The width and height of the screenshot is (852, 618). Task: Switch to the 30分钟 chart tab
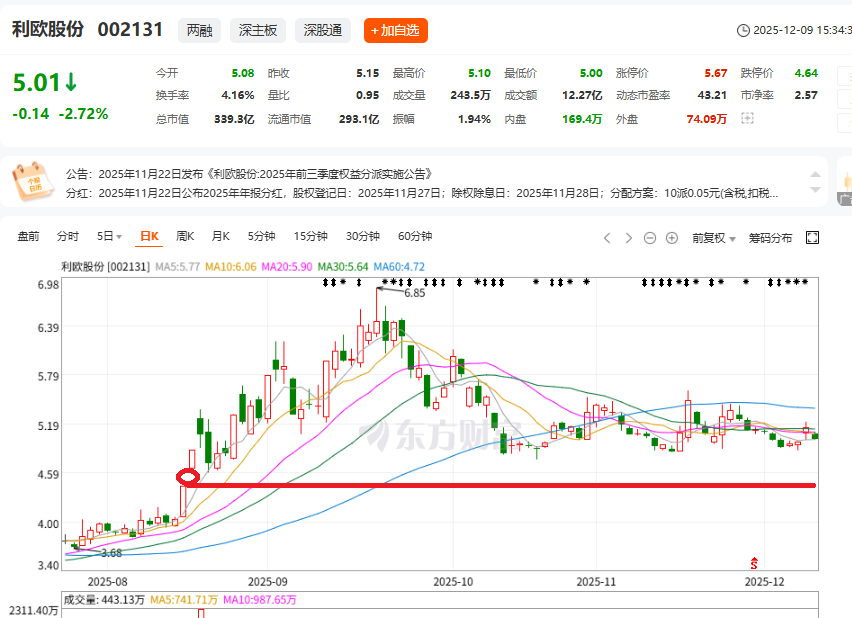click(362, 236)
